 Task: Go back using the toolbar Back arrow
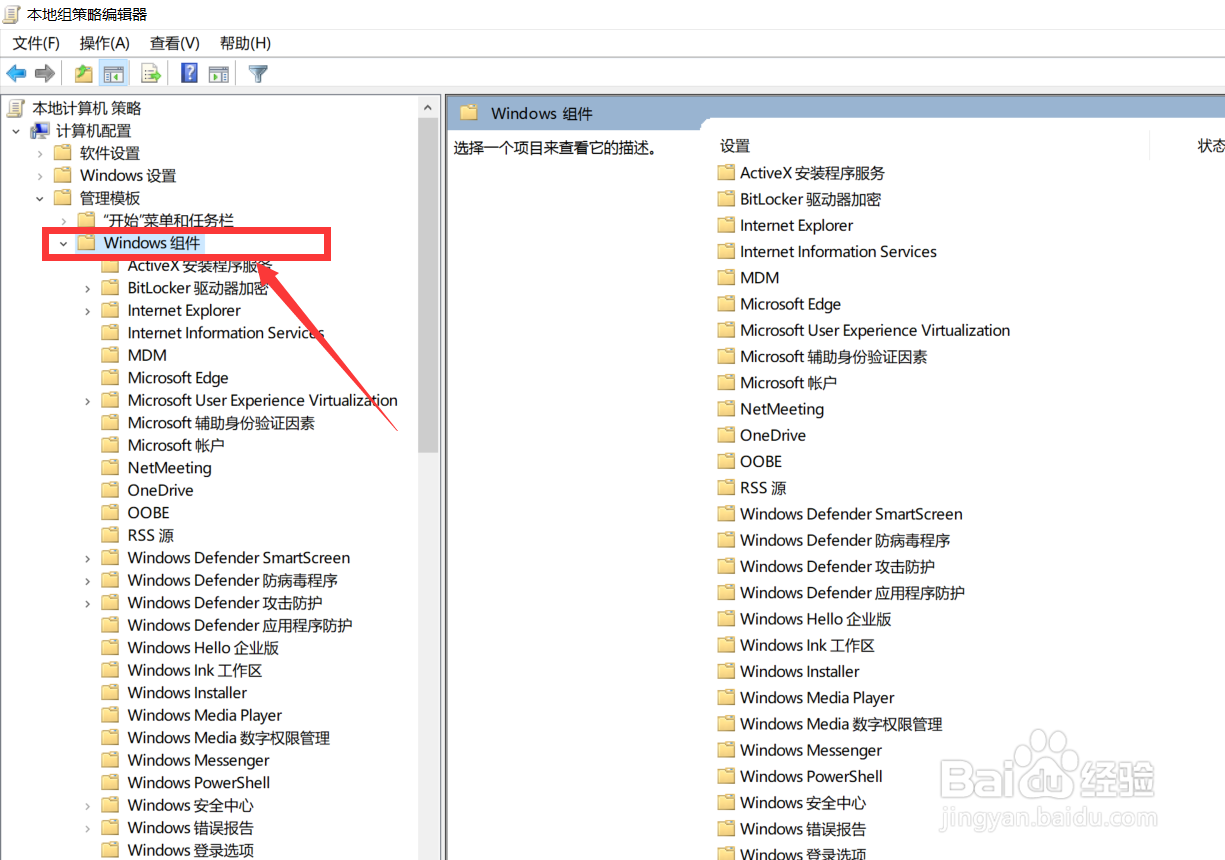pyautogui.click(x=16, y=73)
